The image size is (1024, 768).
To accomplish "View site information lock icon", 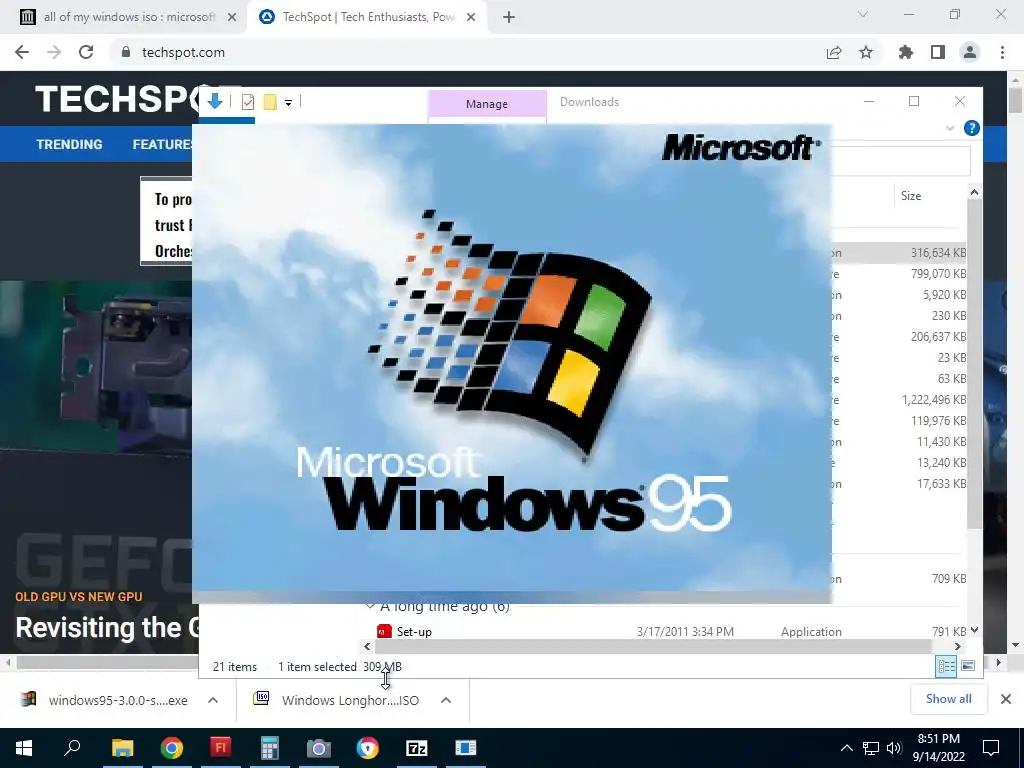I will tap(125, 52).
